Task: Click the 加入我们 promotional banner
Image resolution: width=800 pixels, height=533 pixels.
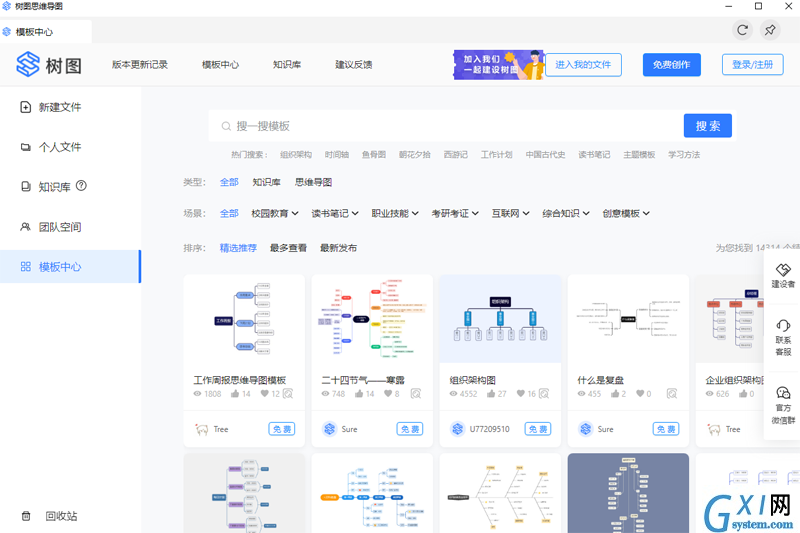Action: point(498,65)
